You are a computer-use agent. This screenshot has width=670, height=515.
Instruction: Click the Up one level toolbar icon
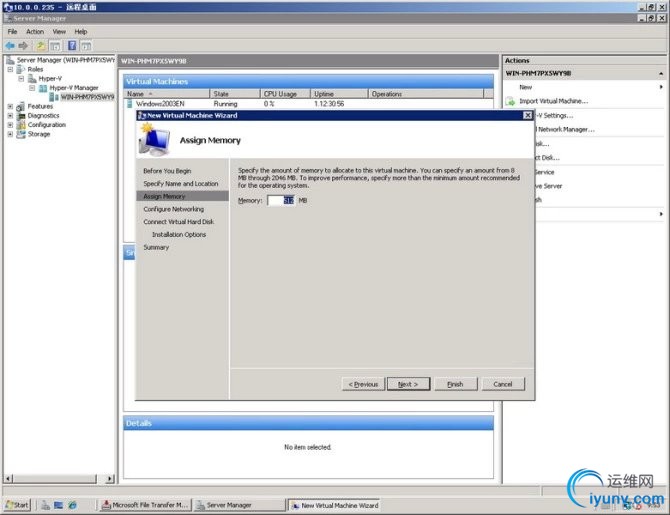click(41, 46)
